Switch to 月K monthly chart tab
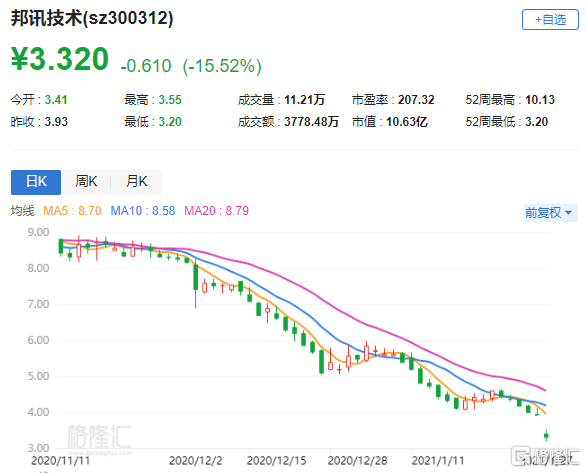Screen dimensions: 586x473 pos(136,182)
